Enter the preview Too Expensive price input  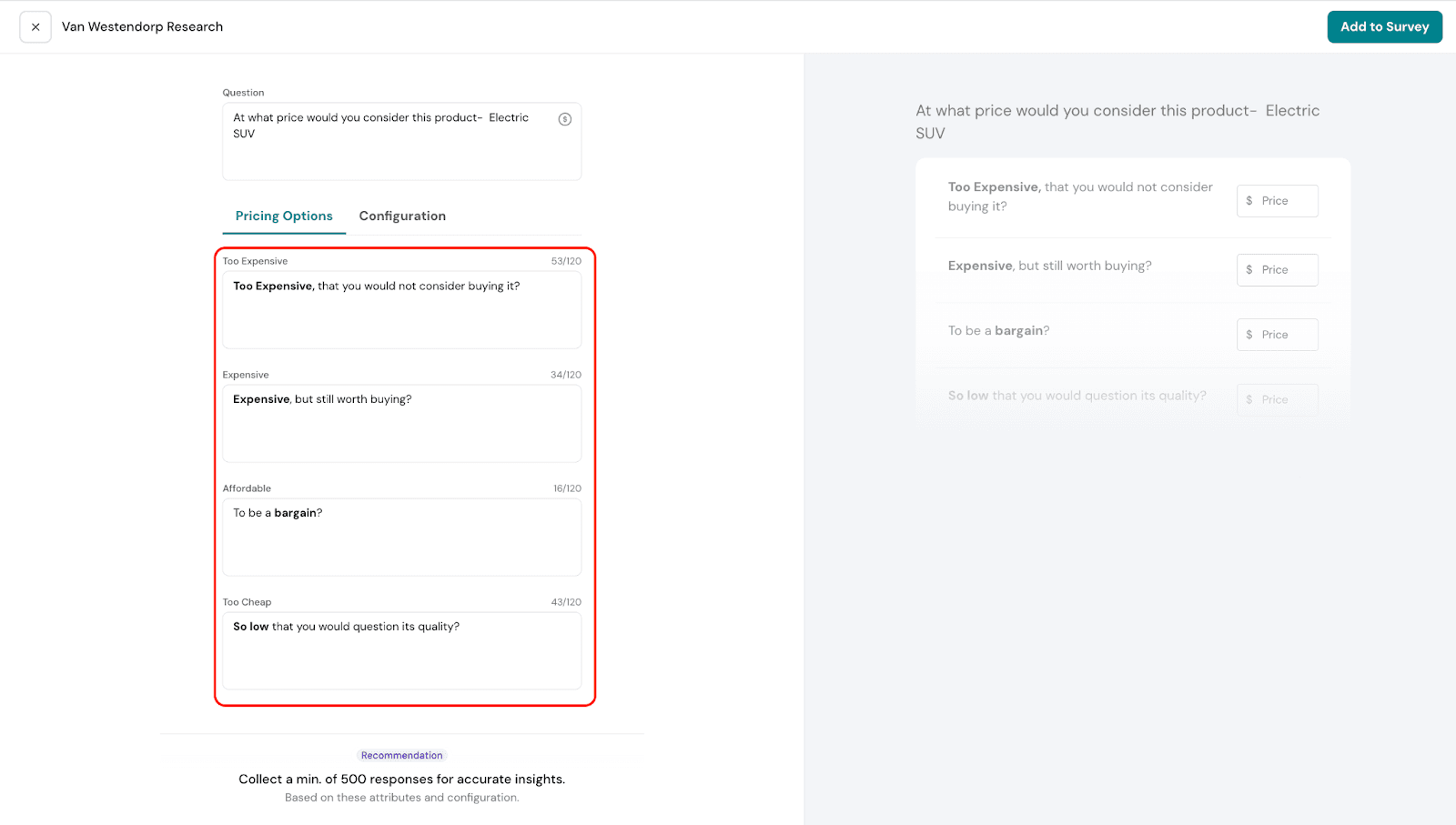click(x=1287, y=201)
